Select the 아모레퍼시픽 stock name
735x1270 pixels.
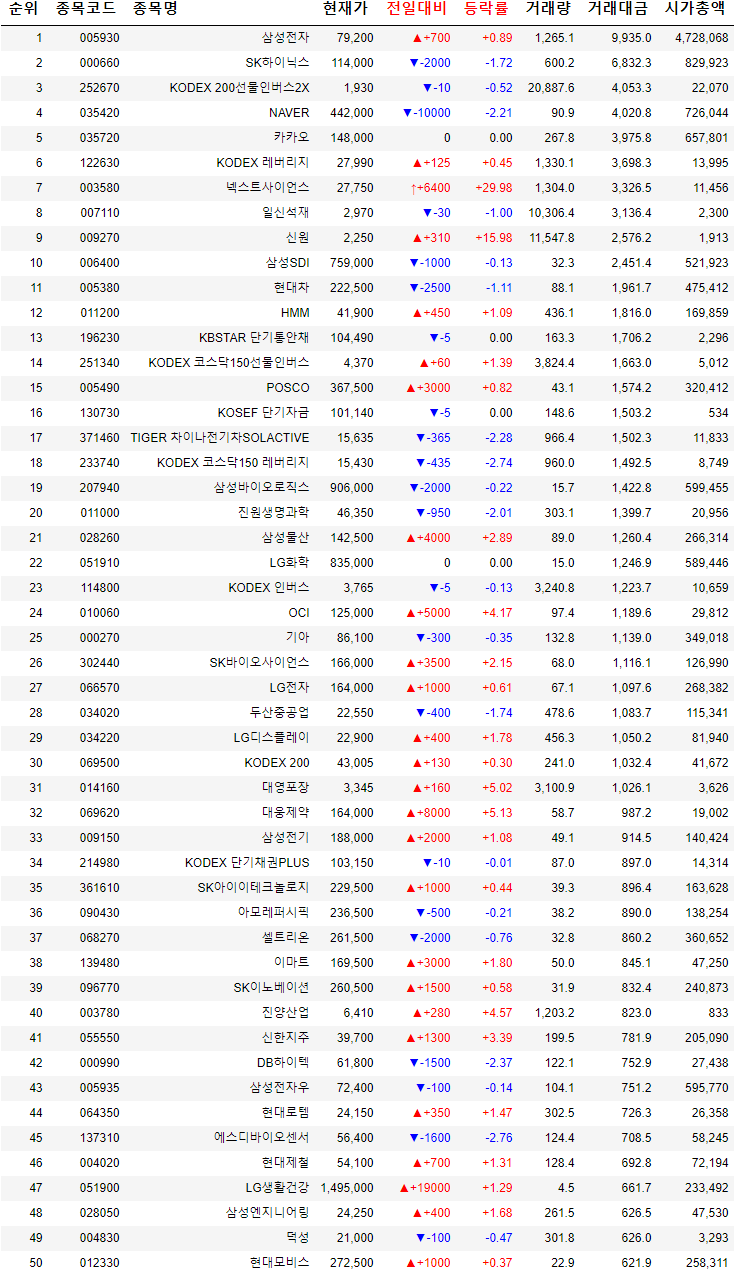274,913
